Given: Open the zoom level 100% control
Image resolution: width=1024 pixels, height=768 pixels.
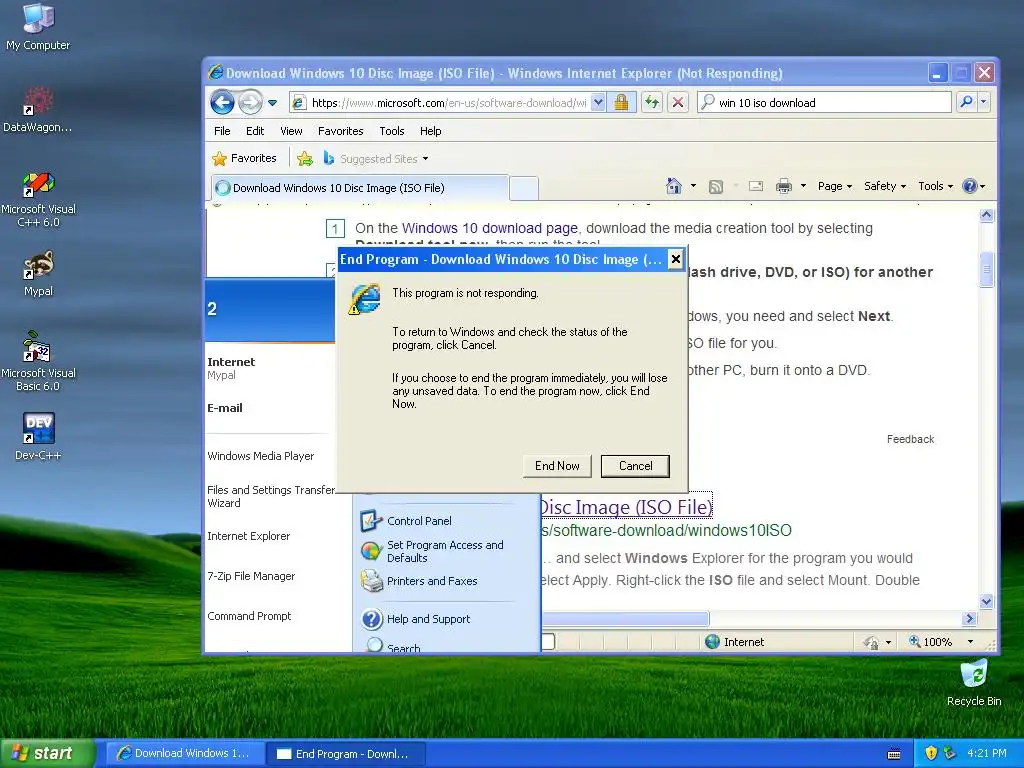Looking at the screenshot, I should click(x=940, y=642).
